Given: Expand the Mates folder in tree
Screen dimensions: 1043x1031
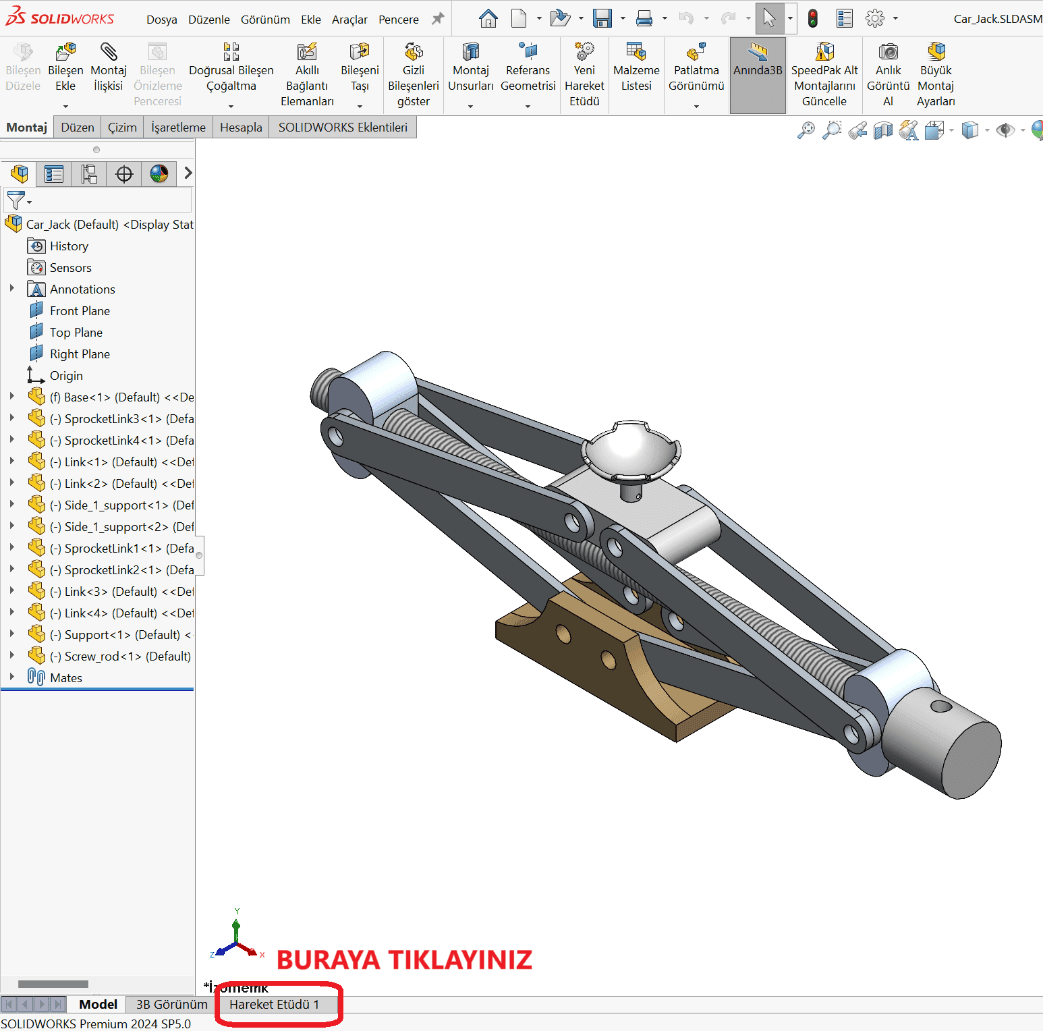Looking at the screenshot, I should click(x=12, y=677).
